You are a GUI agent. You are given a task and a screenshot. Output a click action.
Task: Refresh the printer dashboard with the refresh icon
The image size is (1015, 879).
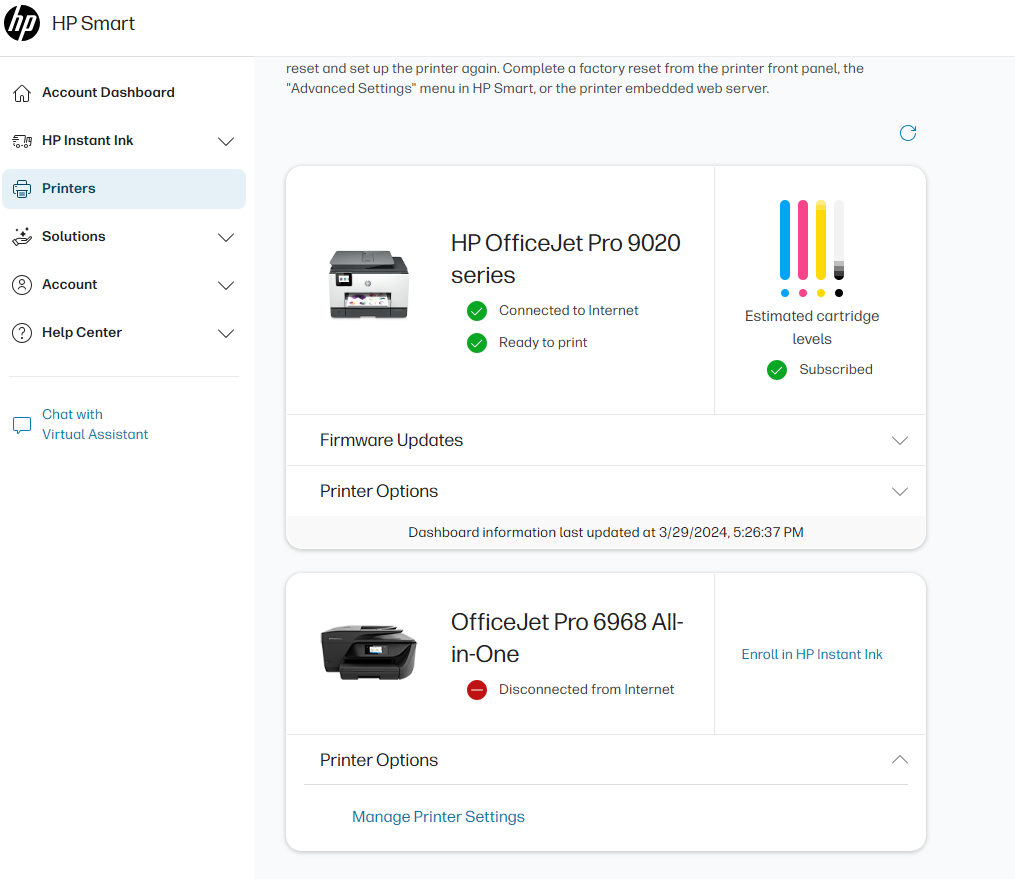[x=907, y=133]
